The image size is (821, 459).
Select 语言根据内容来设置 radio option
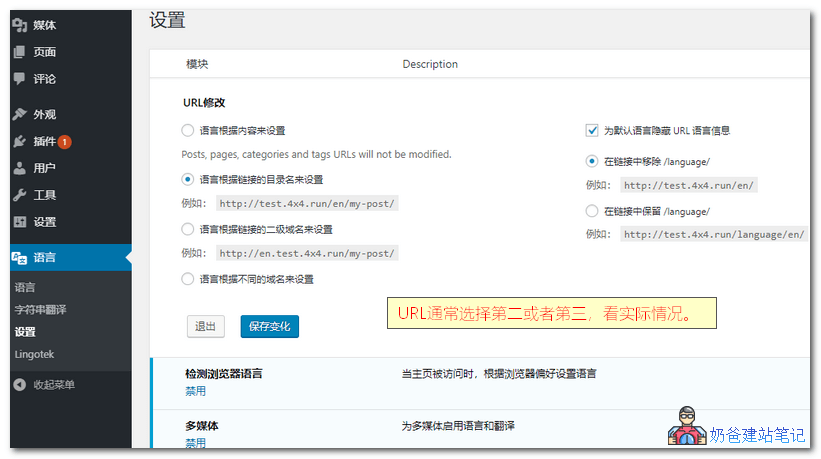click(x=188, y=130)
